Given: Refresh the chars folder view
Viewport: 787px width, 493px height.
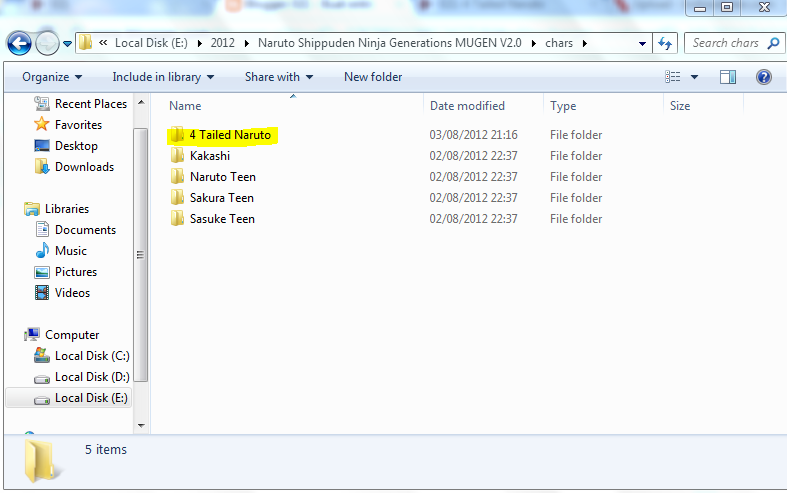Looking at the screenshot, I should [x=665, y=44].
